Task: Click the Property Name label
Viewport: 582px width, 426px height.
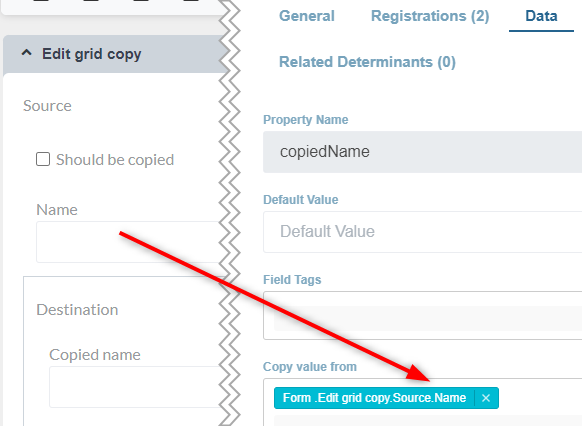Action: tap(305, 120)
